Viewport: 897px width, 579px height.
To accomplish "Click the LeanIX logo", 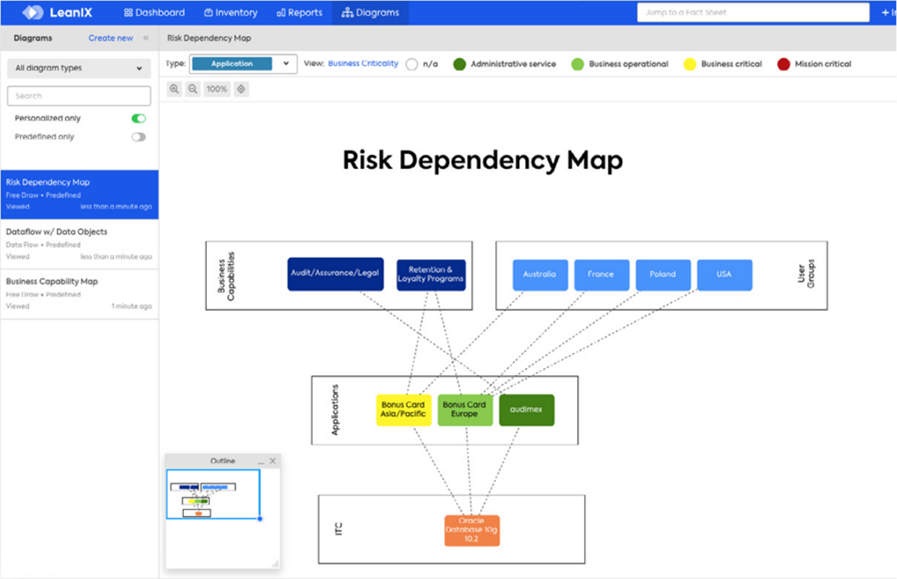I will [x=57, y=12].
